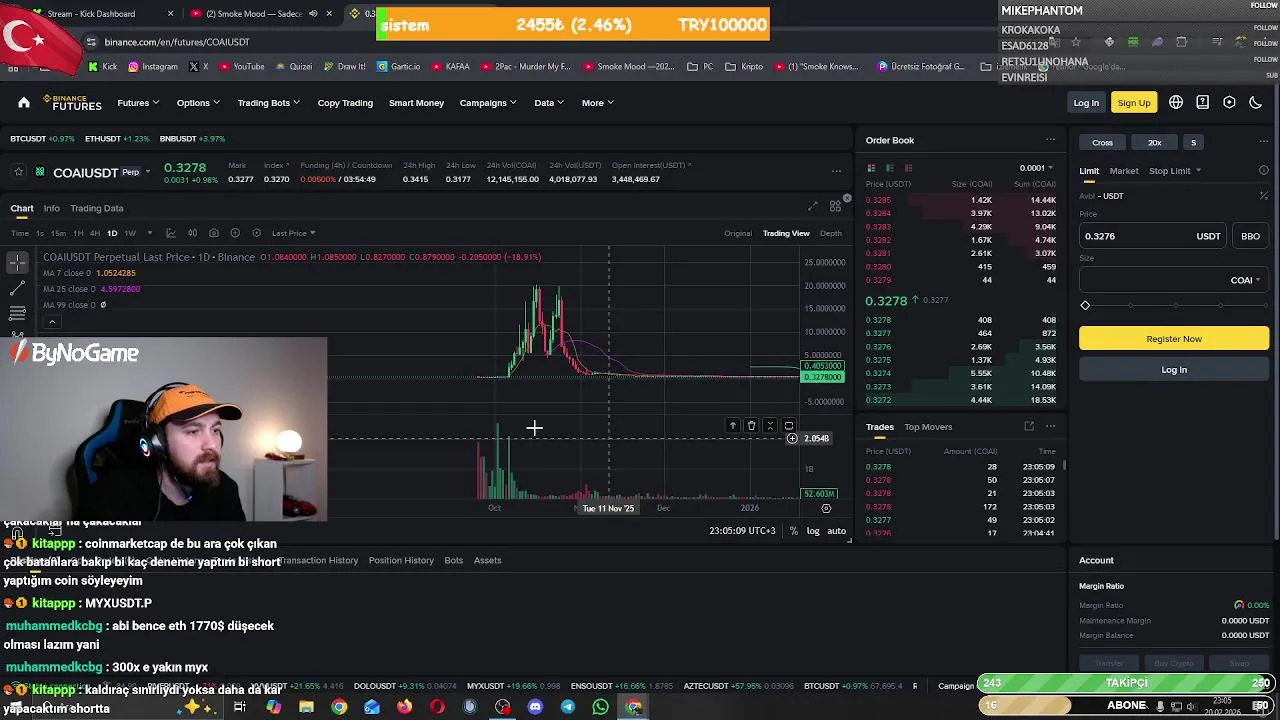Delete the volume pane with trash icon
The height and width of the screenshot is (720, 1280).
pos(751,426)
